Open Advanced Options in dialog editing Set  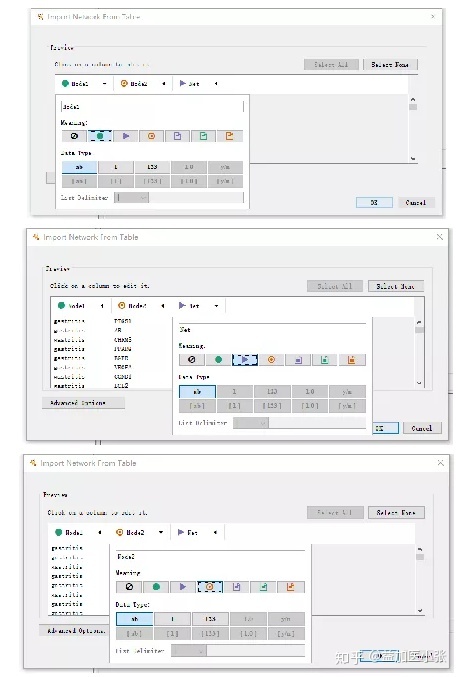coord(84,402)
